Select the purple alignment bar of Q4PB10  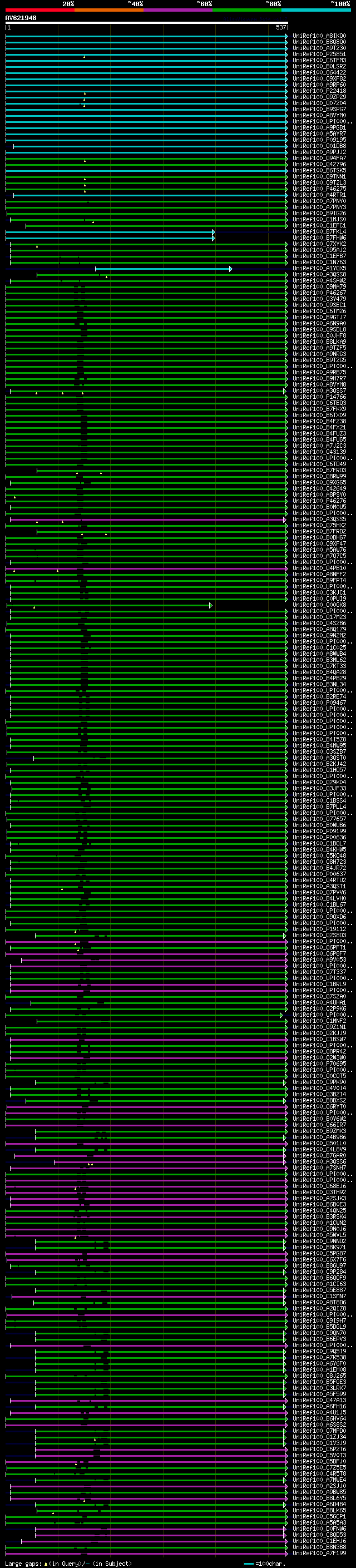coord(147,568)
